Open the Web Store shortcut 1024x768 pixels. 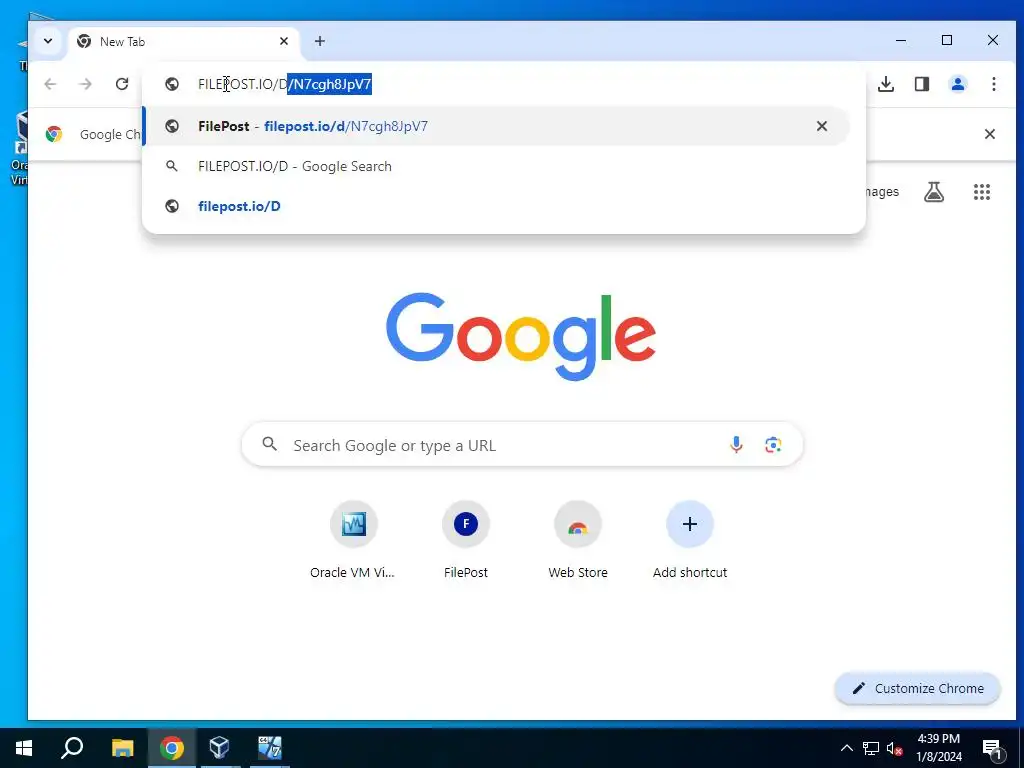point(578,540)
